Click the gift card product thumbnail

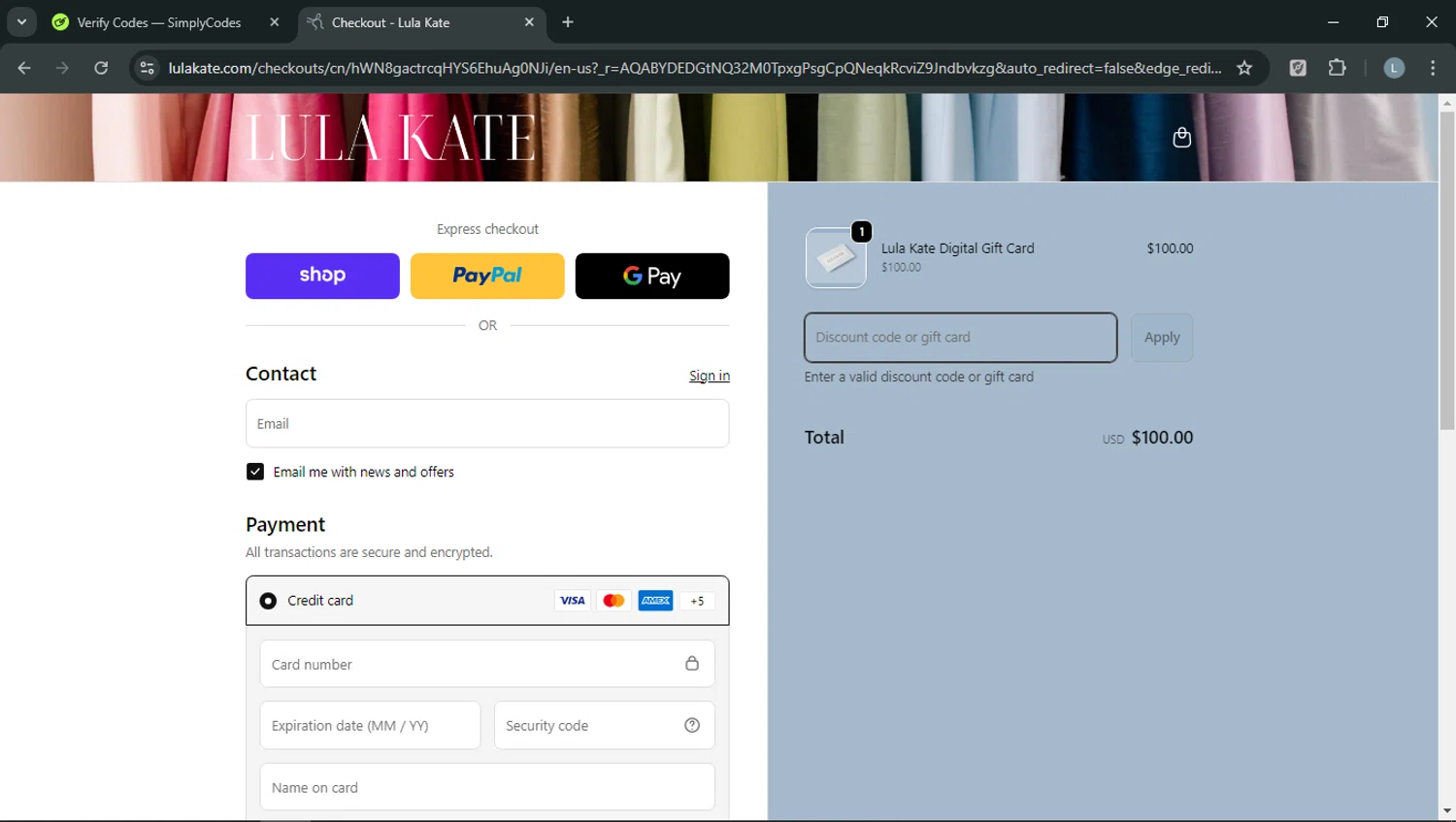click(x=836, y=257)
